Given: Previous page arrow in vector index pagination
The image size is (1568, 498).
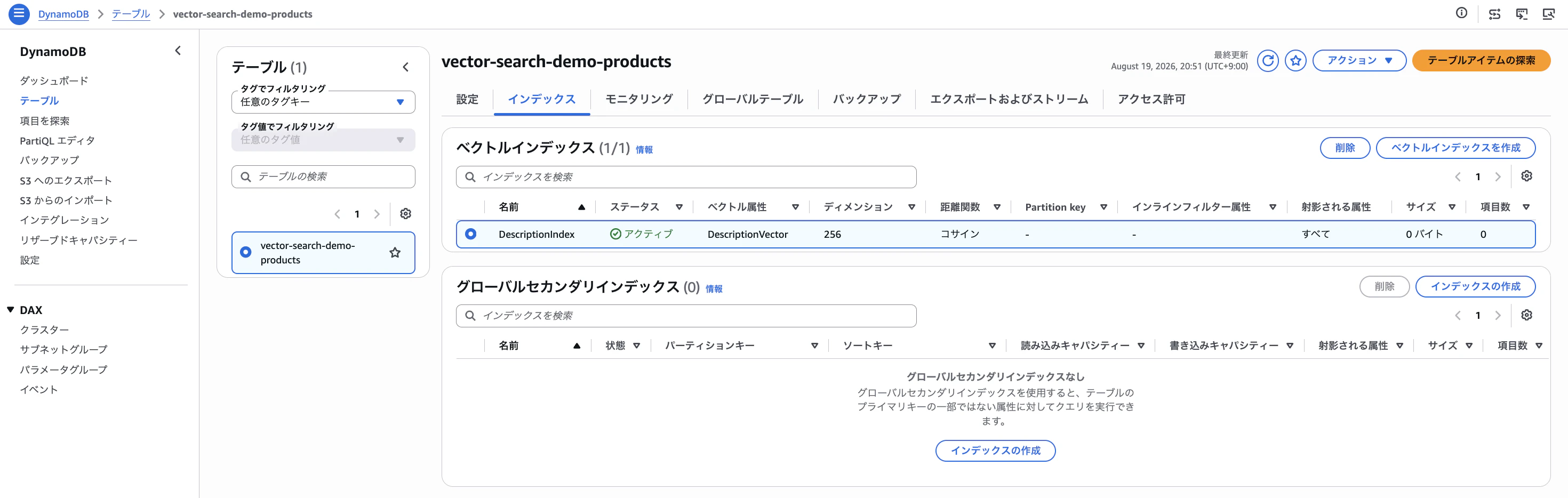Looking at the screenshot, I should (x=1458, y=176).
